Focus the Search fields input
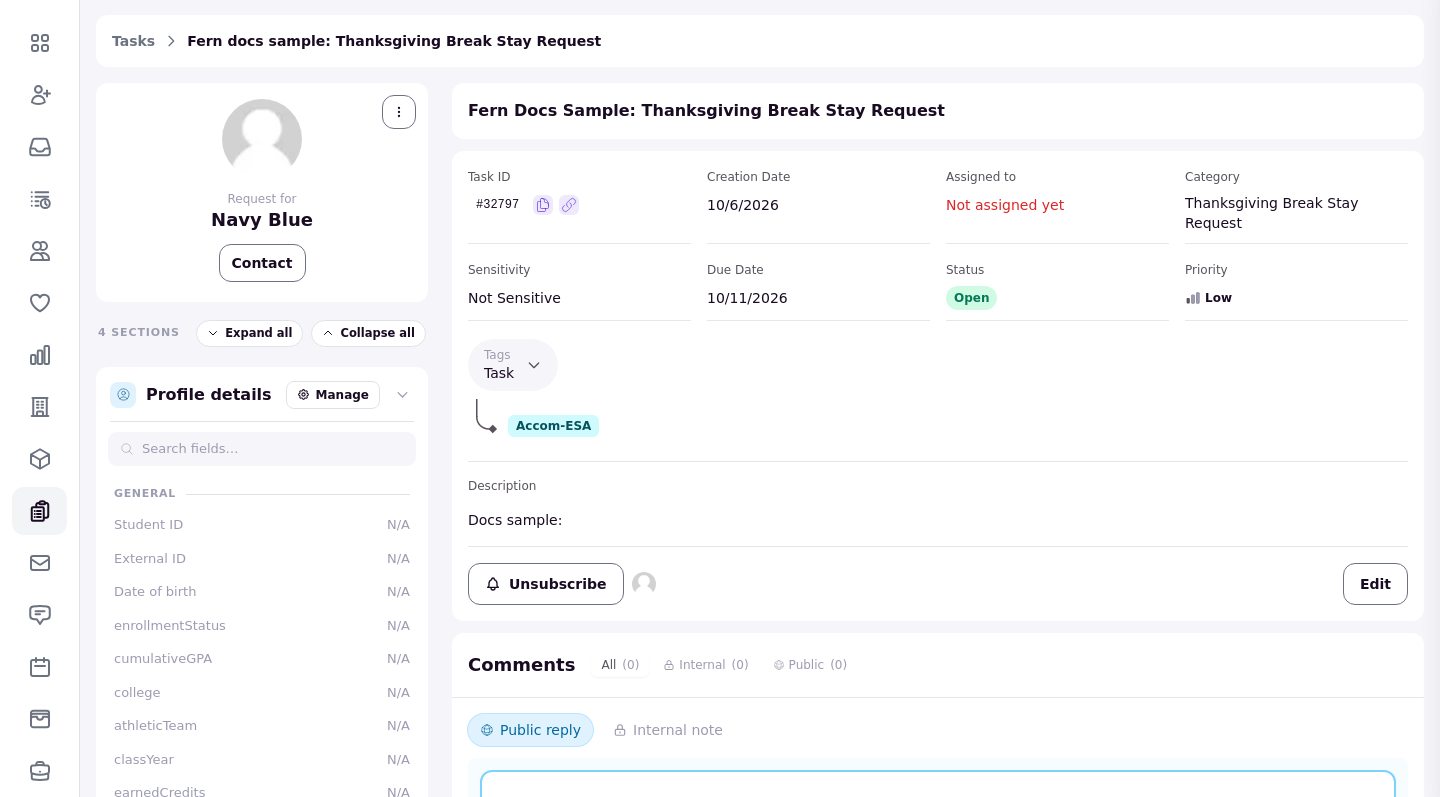1440x797 pixels. tap(262, 449)
